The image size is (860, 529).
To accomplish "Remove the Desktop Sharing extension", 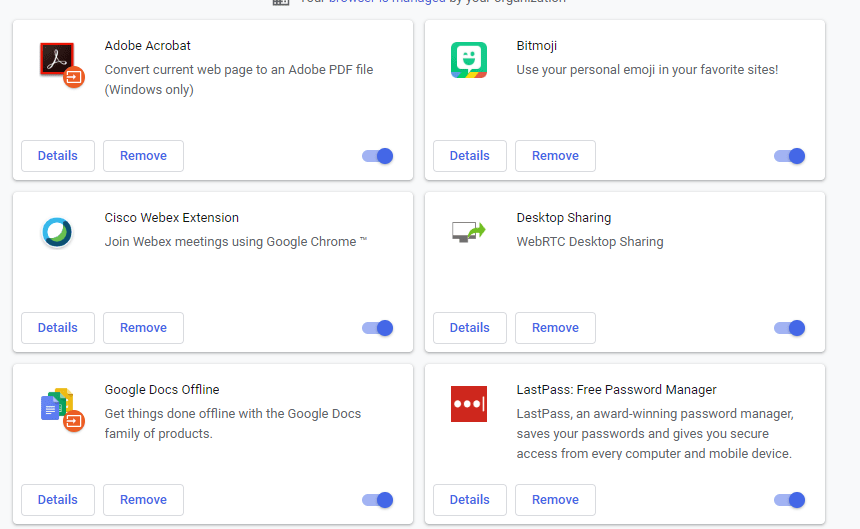I will click(555, 328).
